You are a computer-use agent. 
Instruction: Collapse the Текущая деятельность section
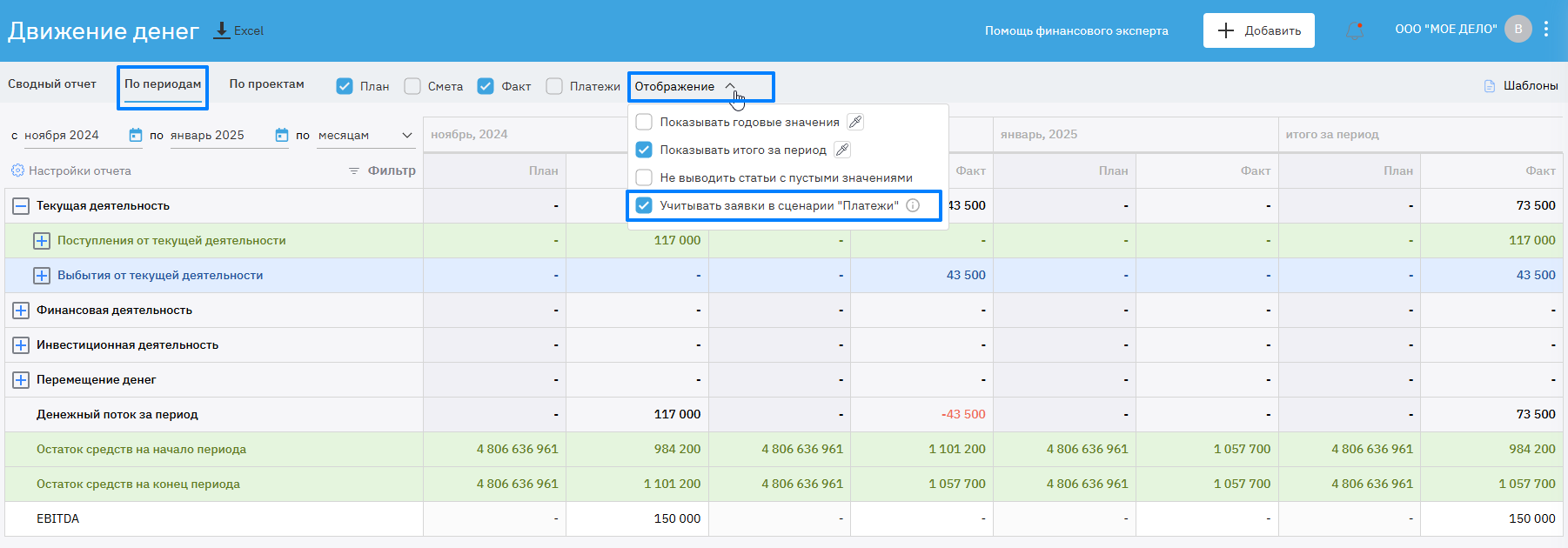click(21, 205)
